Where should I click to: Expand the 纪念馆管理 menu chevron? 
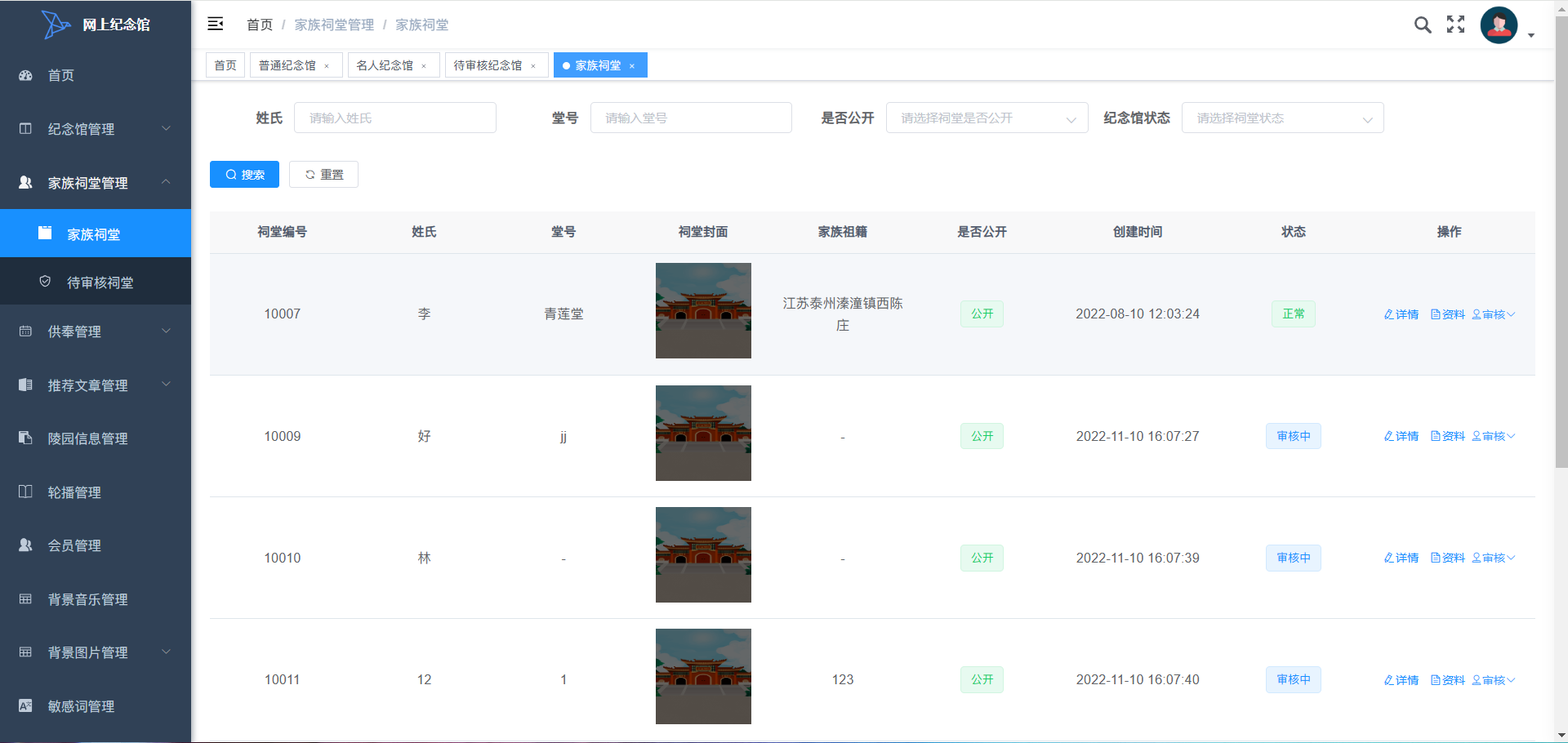[x=166, y=128]
